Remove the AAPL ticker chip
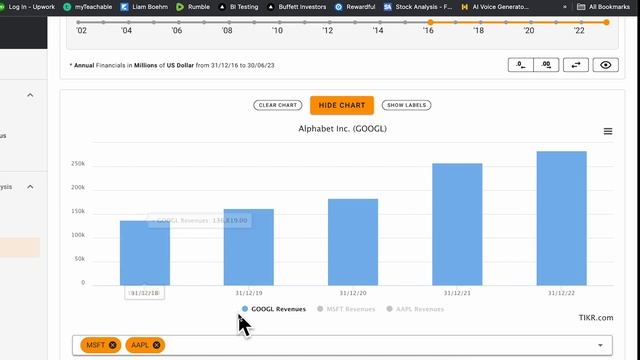 [156, 345]
